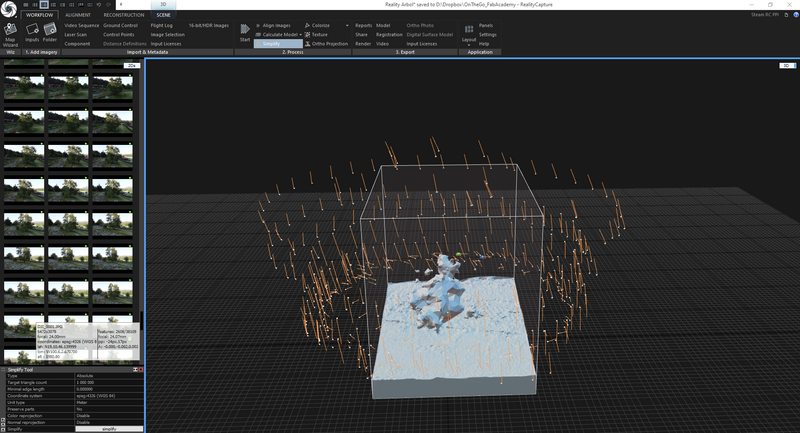Viewport: 800px width, 433px height.
Task: Open the 3D view selector in the viewport corner
Action: 787,65
